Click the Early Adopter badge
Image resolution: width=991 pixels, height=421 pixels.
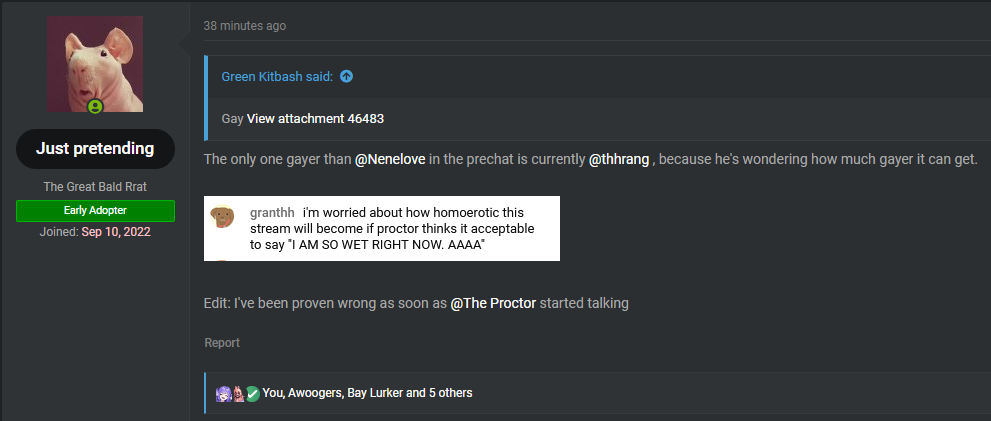tap(95, 210)
